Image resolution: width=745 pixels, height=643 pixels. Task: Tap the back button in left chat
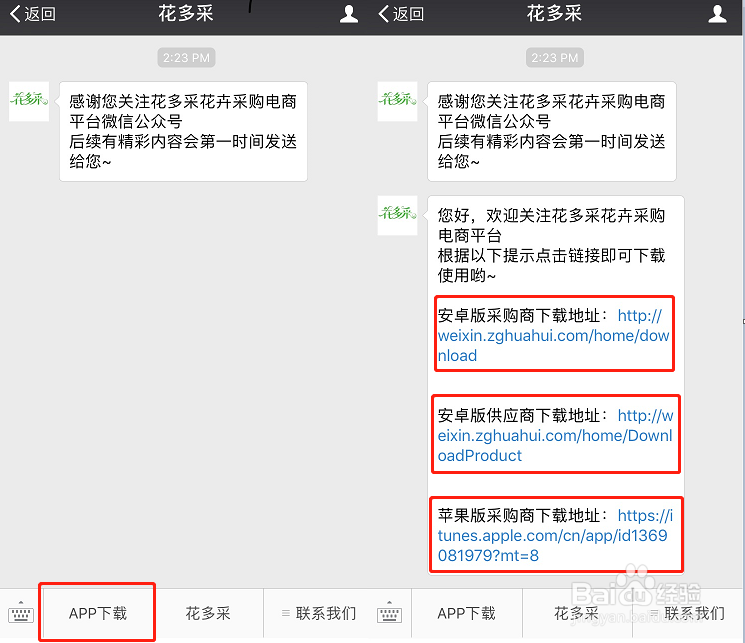point(32,14)
